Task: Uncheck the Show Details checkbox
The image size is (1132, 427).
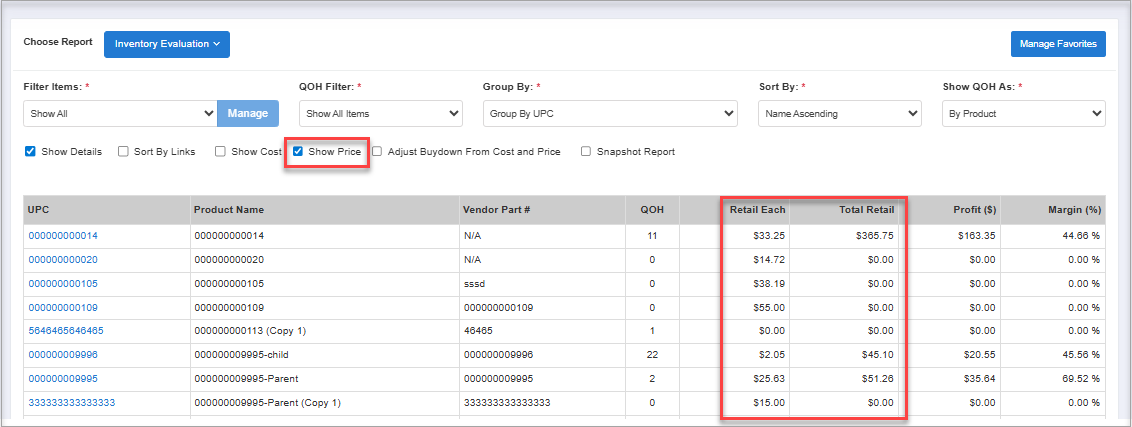Action: 30,152
